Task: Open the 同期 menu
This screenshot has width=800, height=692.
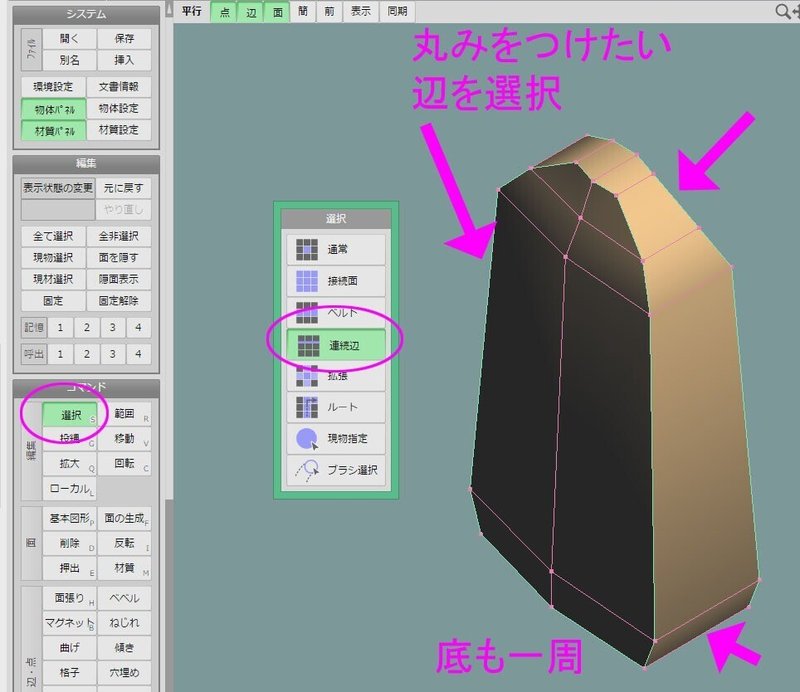Action: [x=397, y=11]
